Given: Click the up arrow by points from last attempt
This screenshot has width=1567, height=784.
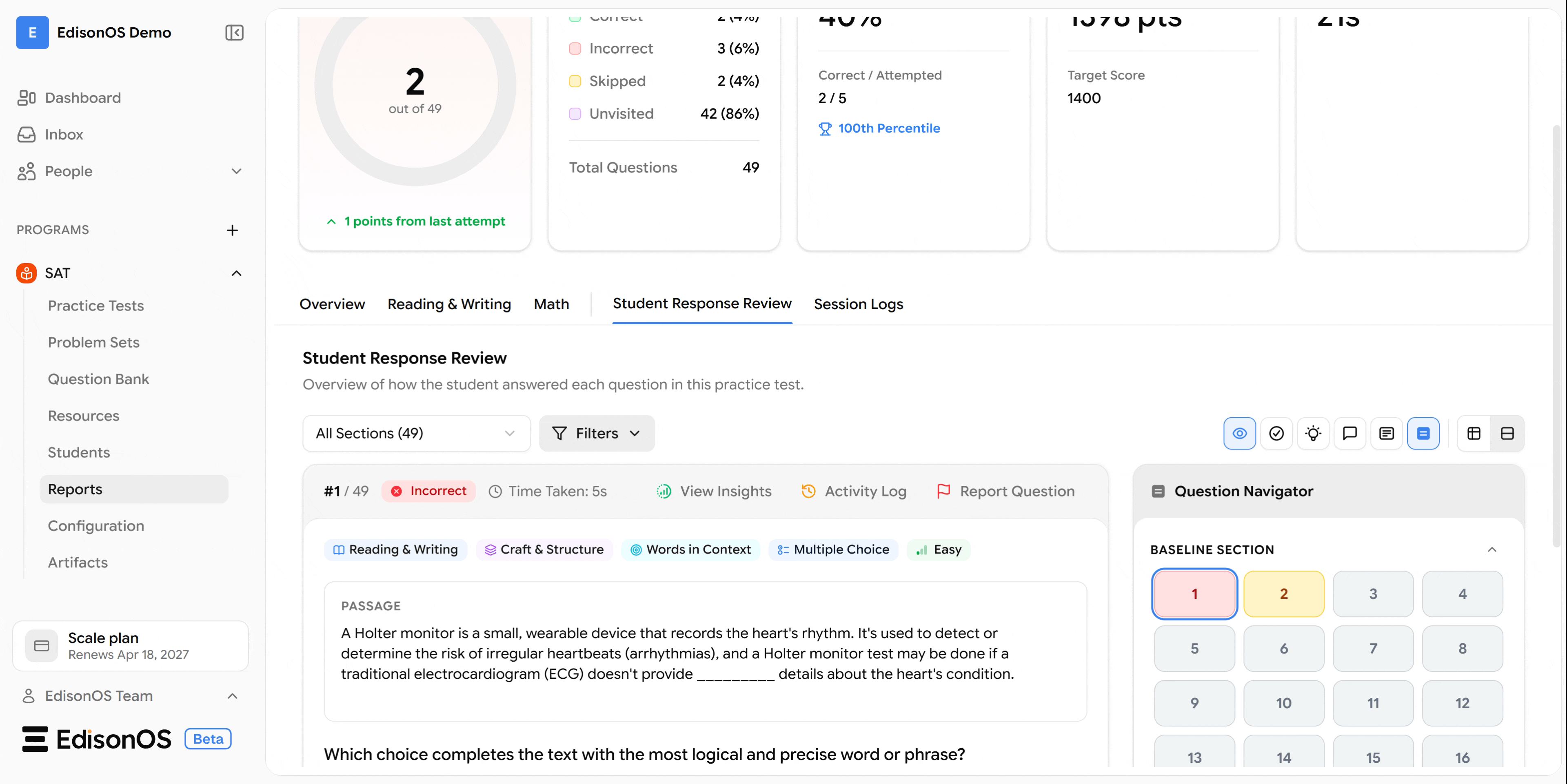Looking at the screenshot, I should pyautogui.click(x=331, y=221).
